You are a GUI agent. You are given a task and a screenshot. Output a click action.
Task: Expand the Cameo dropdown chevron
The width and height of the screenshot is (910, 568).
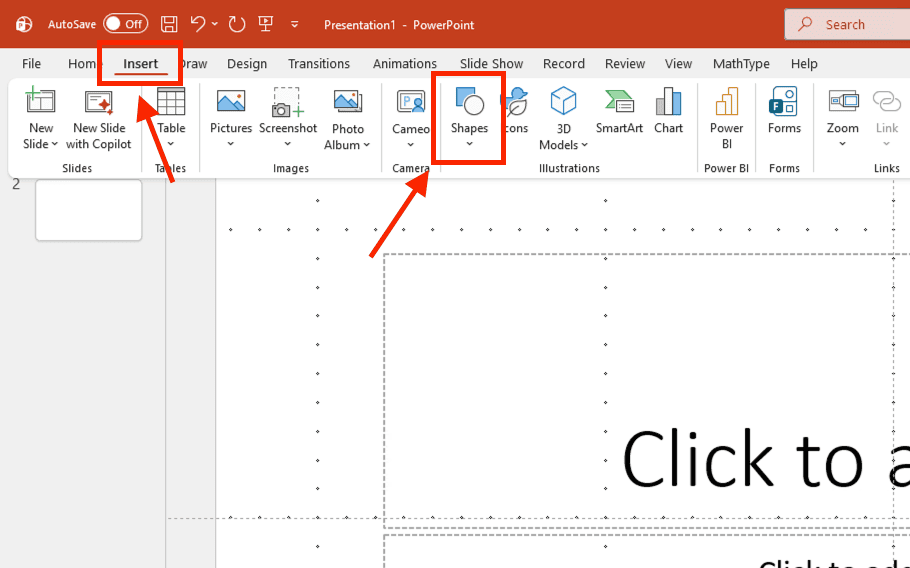(x=410, y=144)
